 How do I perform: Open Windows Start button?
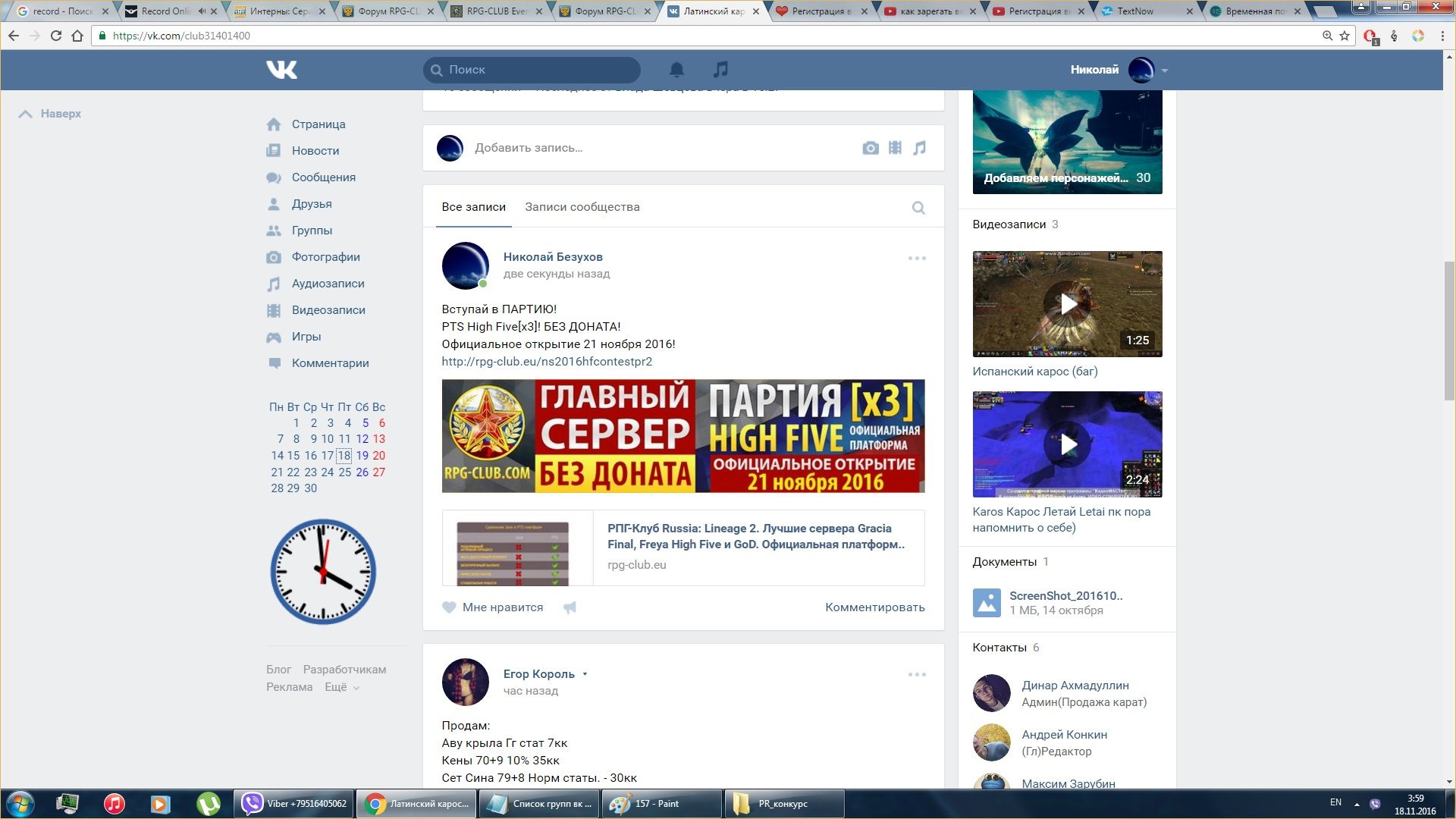20,804
